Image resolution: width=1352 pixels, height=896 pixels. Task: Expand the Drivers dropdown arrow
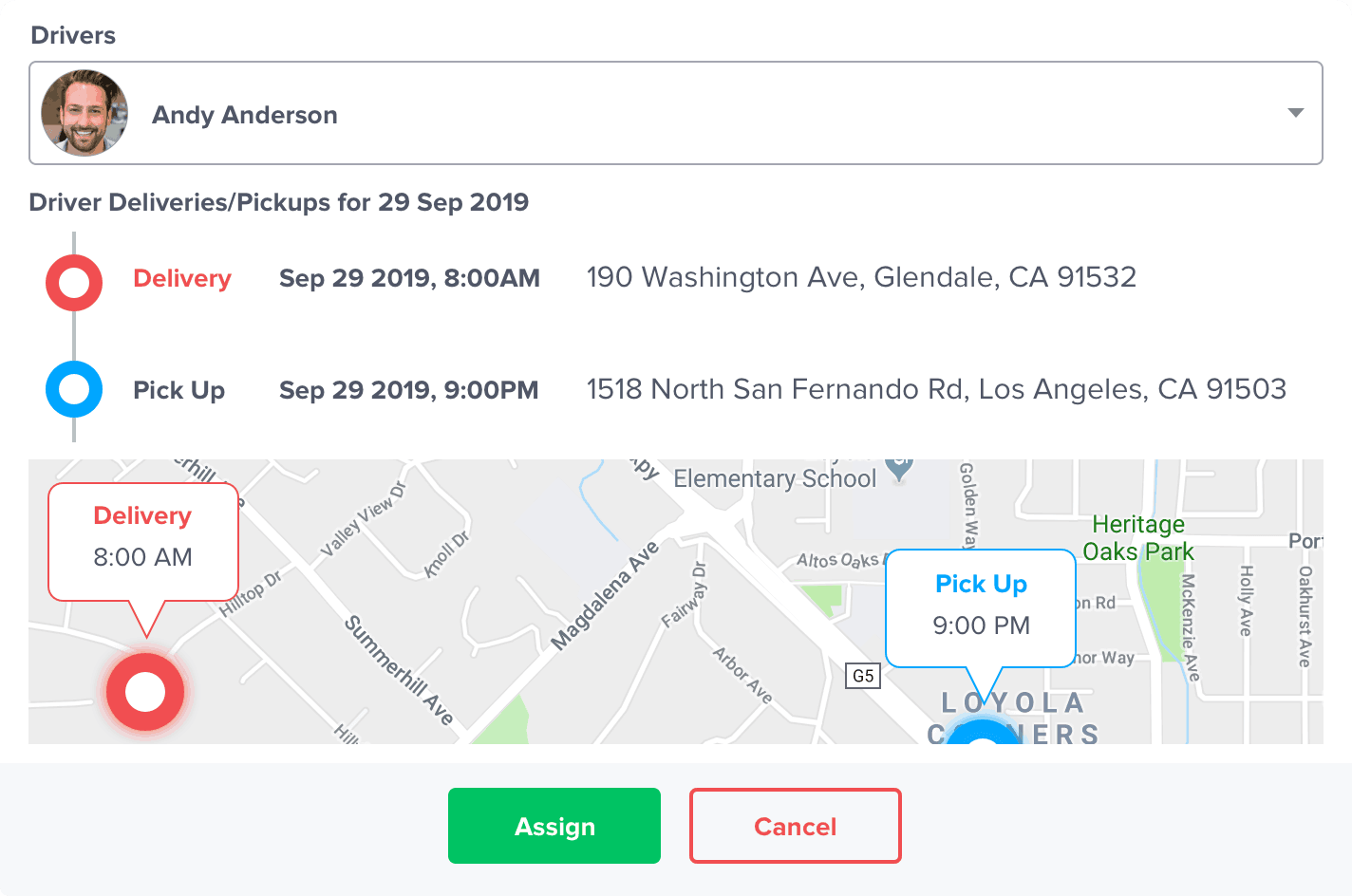click(1295, 113)
